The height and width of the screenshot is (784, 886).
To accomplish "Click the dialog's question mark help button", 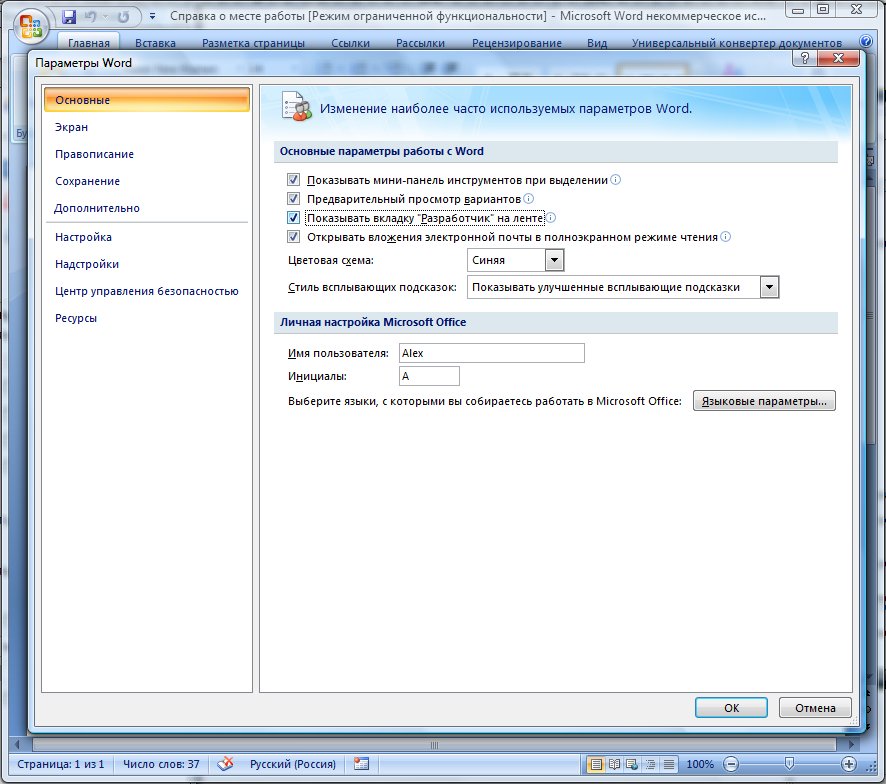I will pyautogui.click(x=805, y=58).
